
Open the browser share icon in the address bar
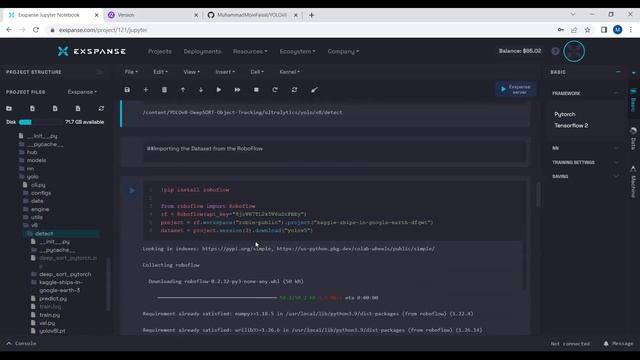point(574,30)
